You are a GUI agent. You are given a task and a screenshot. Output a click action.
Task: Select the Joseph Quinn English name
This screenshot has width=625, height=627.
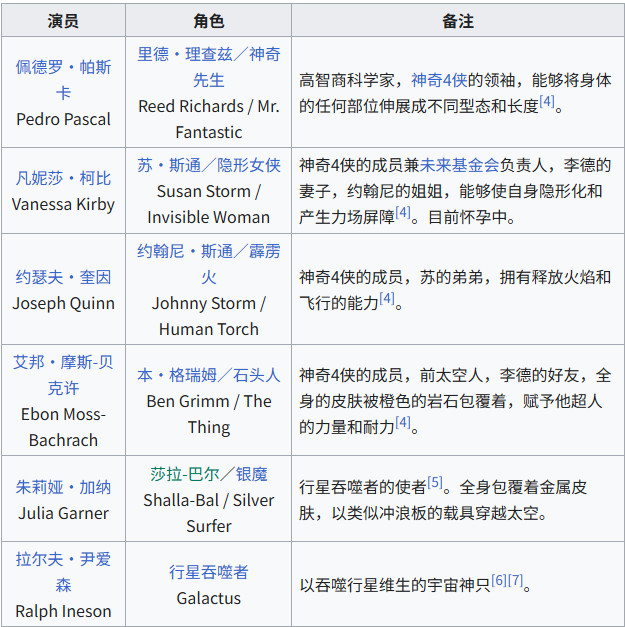tap(63, 303)
